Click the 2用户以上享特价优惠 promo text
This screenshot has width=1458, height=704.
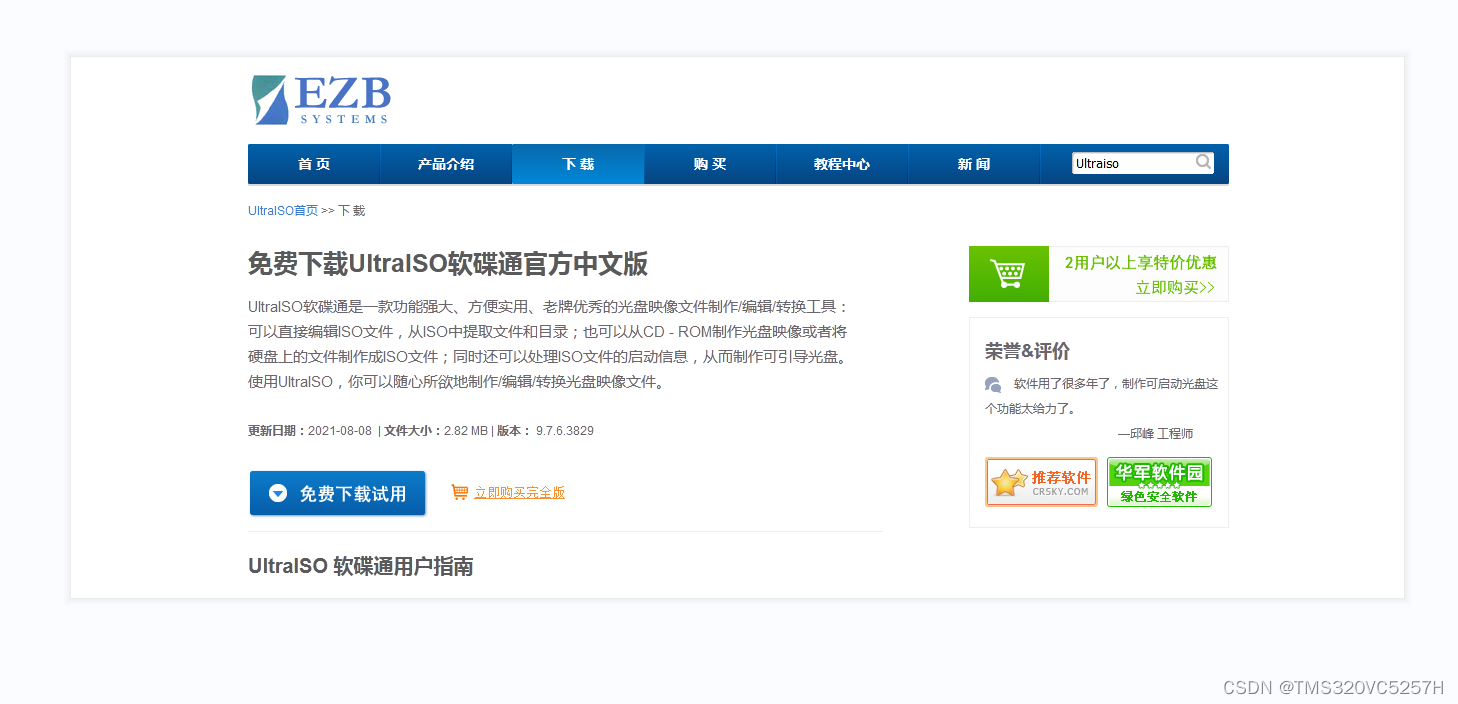pyautogui.click(x=1140, y=263)
